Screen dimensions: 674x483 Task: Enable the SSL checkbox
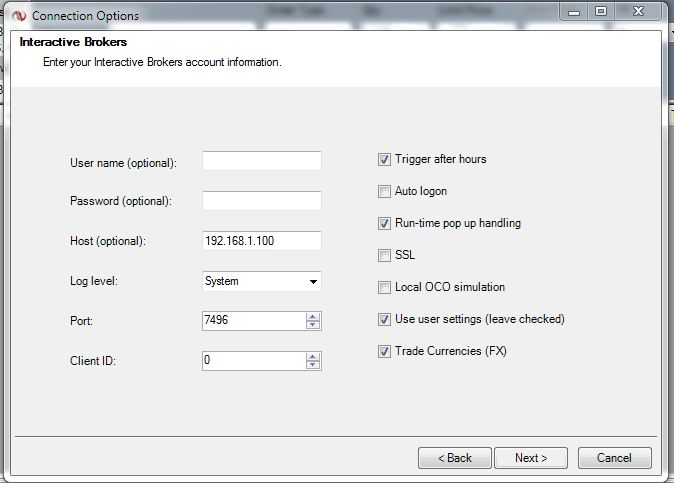pos(384,255)
